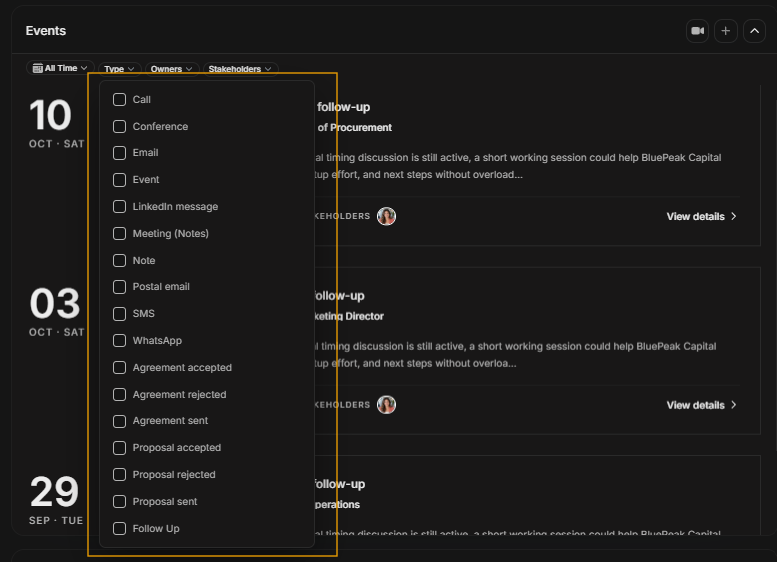
Task: Click the 'keting Director' event subtitle
Action: click(x=349, y=316)
